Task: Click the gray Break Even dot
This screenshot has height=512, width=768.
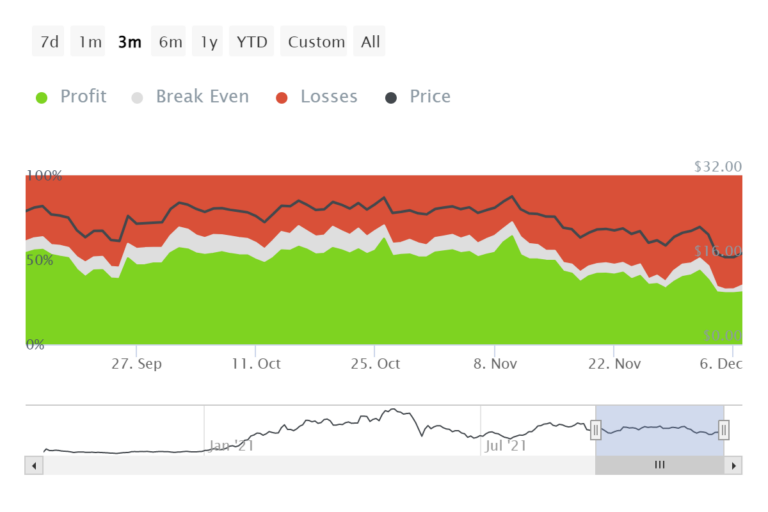Action: [x=138, y=97]
